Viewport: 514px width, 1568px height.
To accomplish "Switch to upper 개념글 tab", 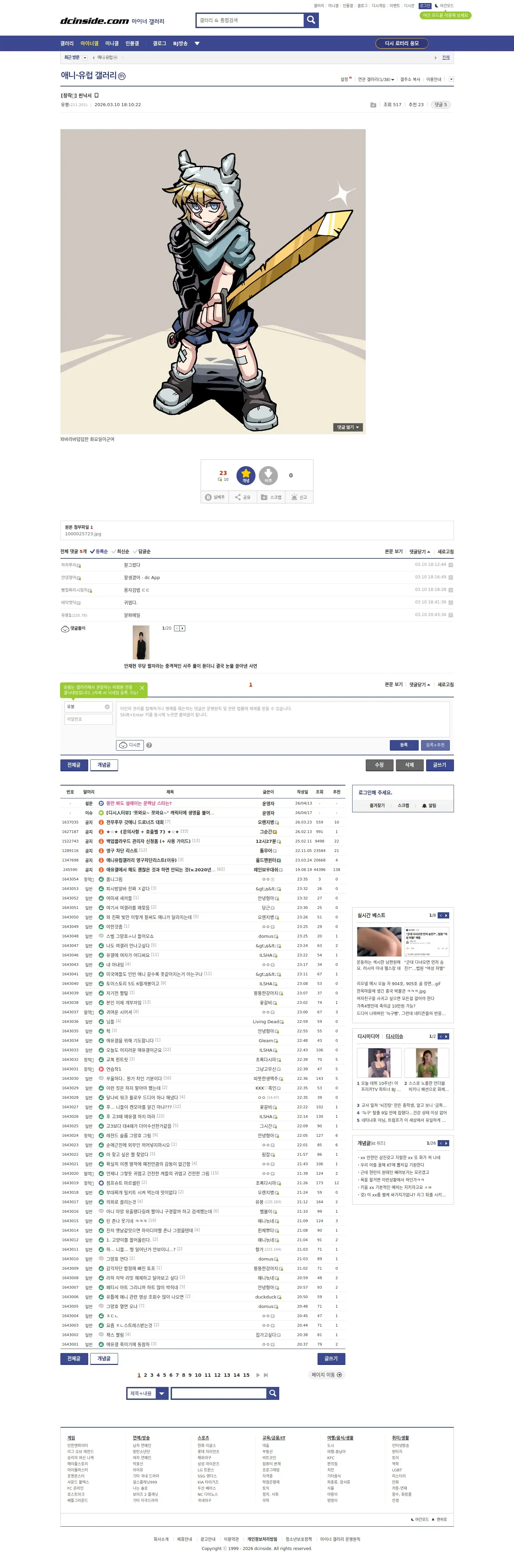I will point(104,765).
